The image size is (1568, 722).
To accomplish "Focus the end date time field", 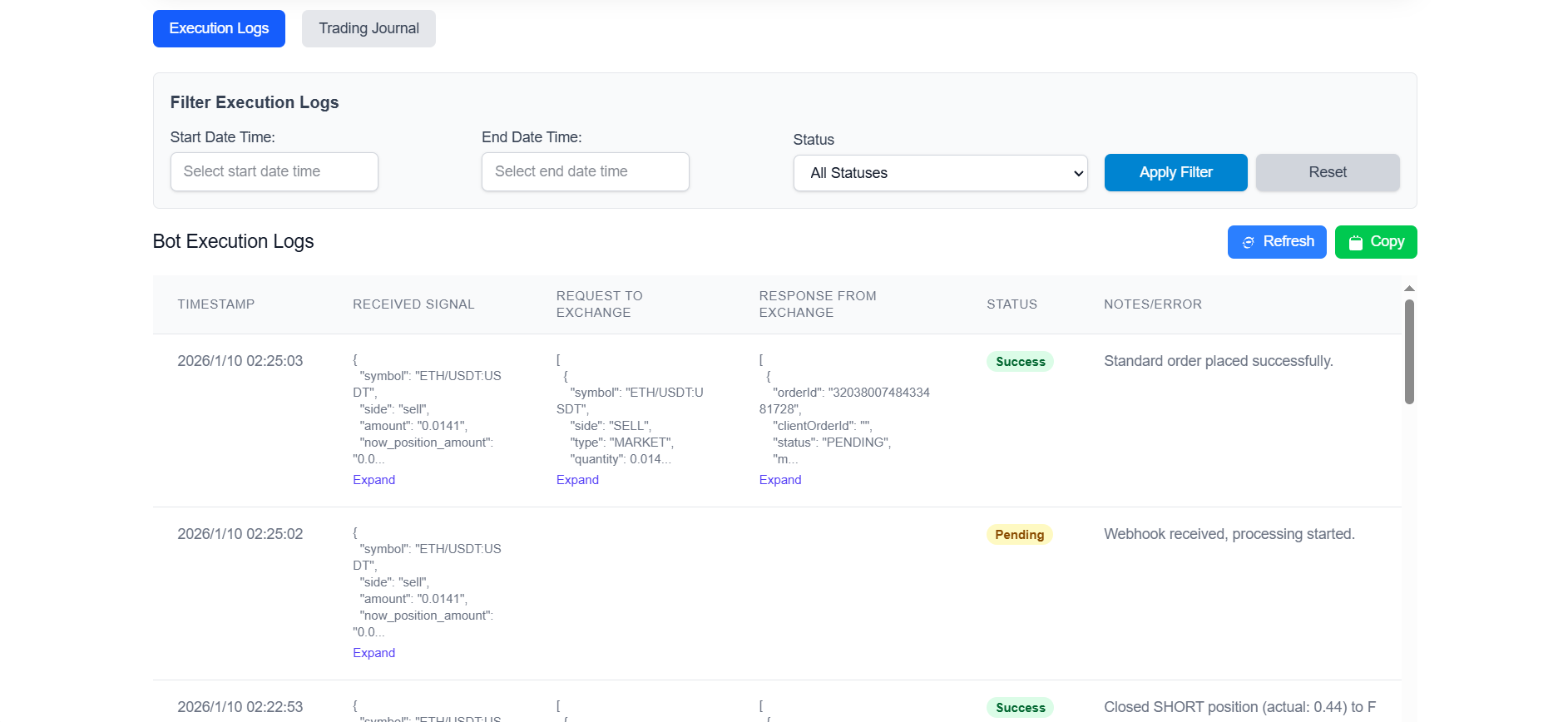I will (585, 171).
